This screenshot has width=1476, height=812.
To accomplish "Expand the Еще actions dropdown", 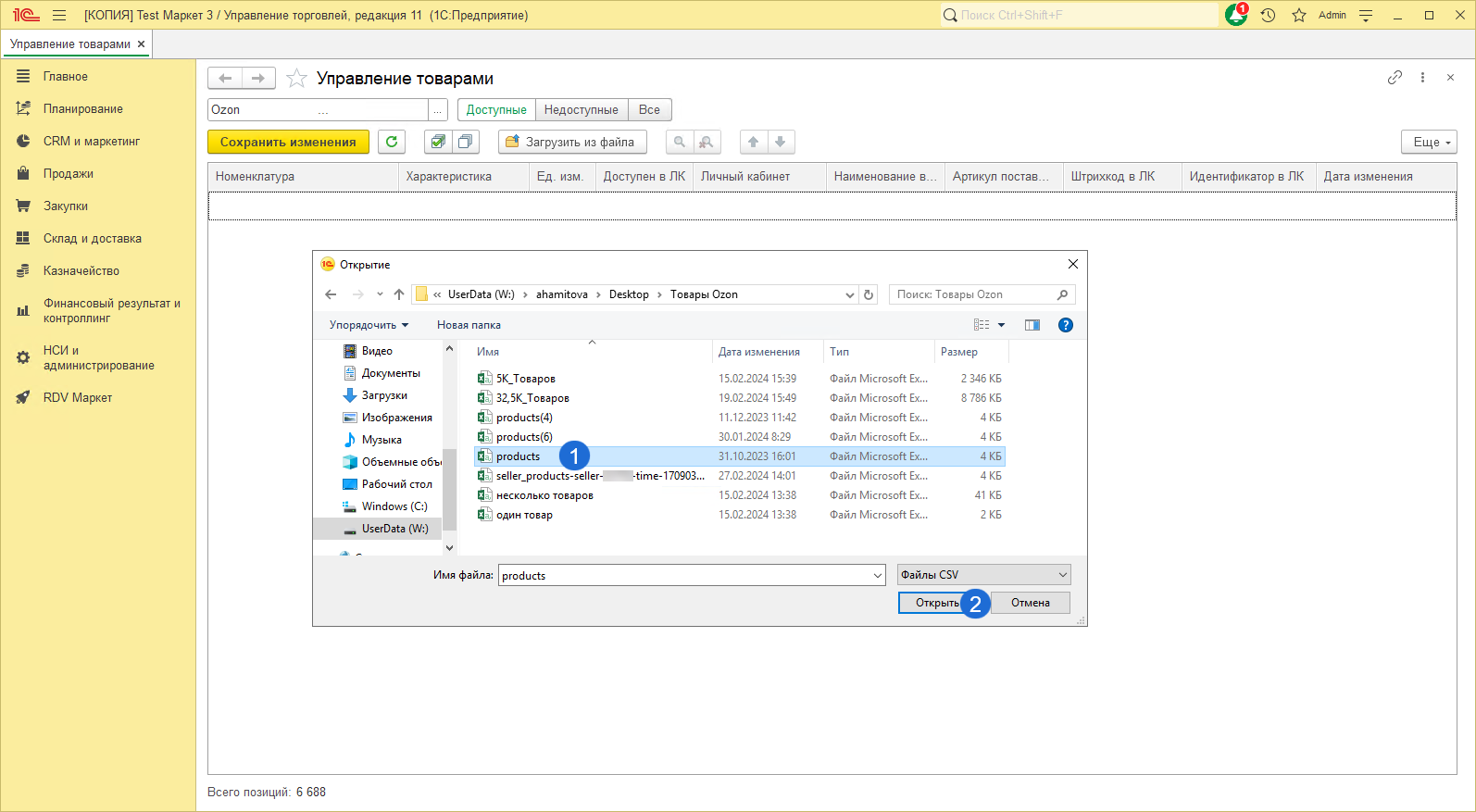I will pos(1429,142).
